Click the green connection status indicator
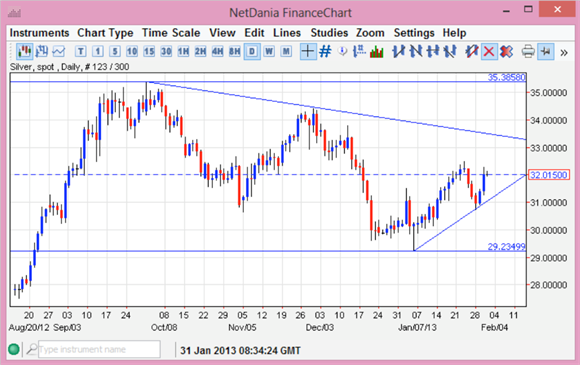 (x=14, y=349)
